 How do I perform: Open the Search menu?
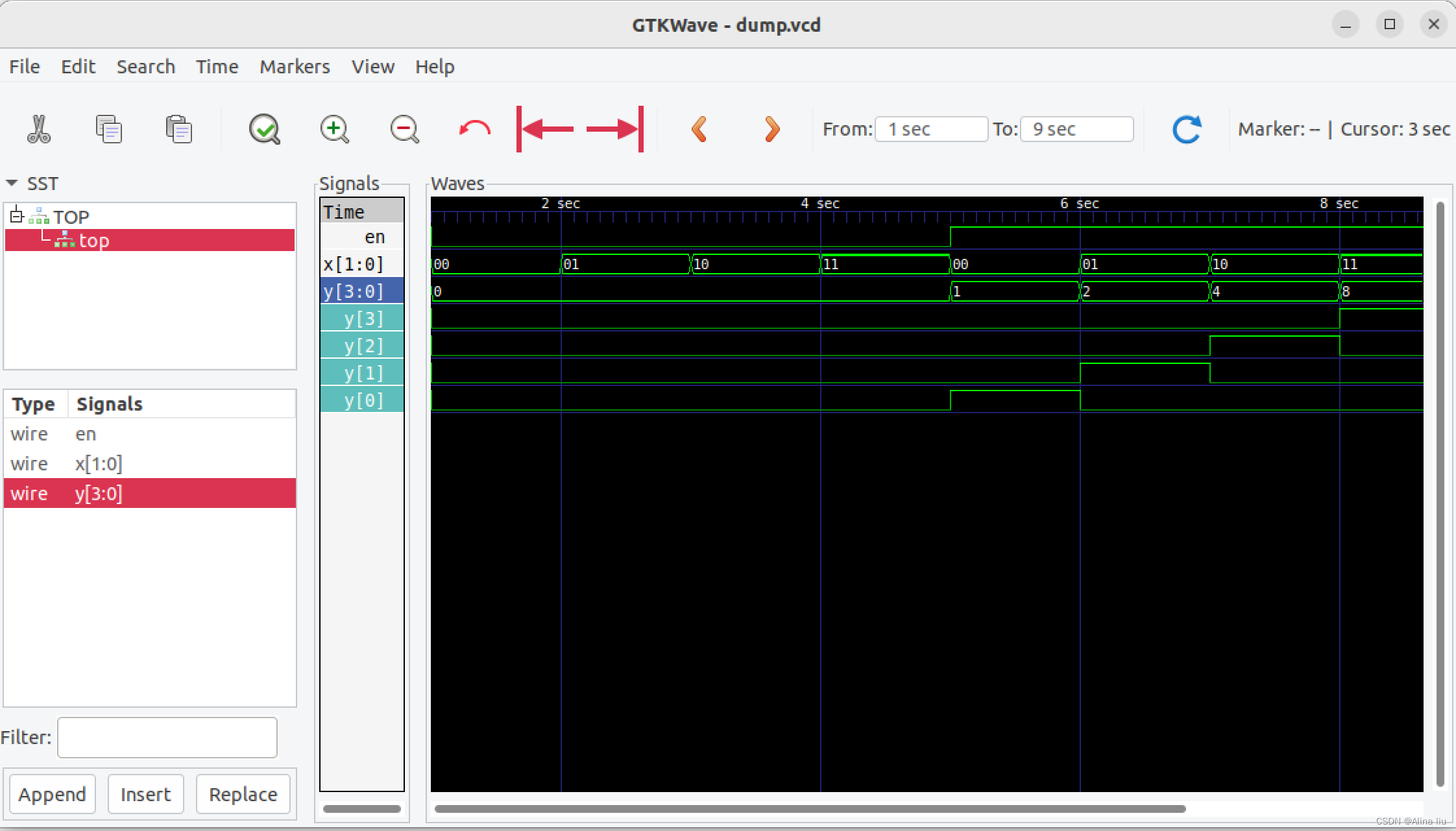[x=146, y=67]
